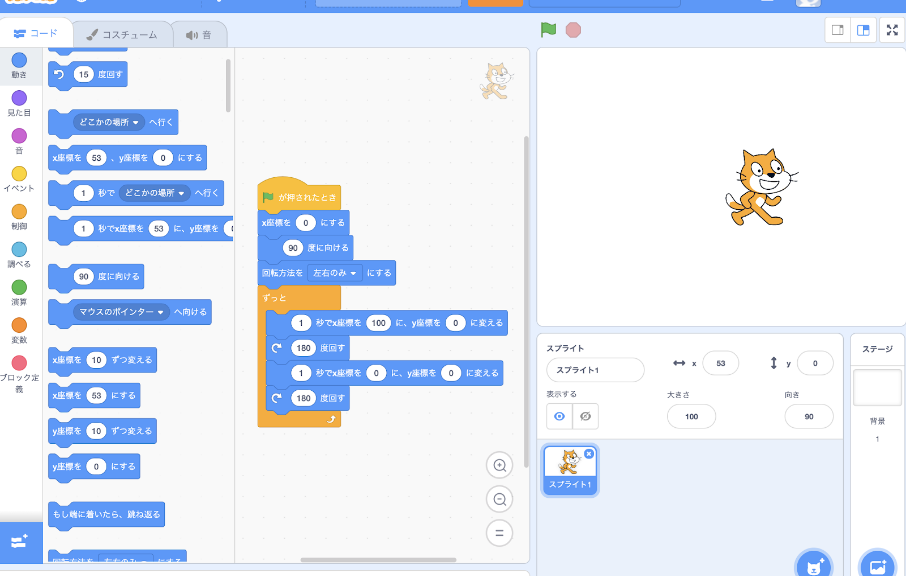Screen dimensions: 906x576
Task: Expand どこかの場所 dropdown in へ行く palette block
Action: pos(109,122)
